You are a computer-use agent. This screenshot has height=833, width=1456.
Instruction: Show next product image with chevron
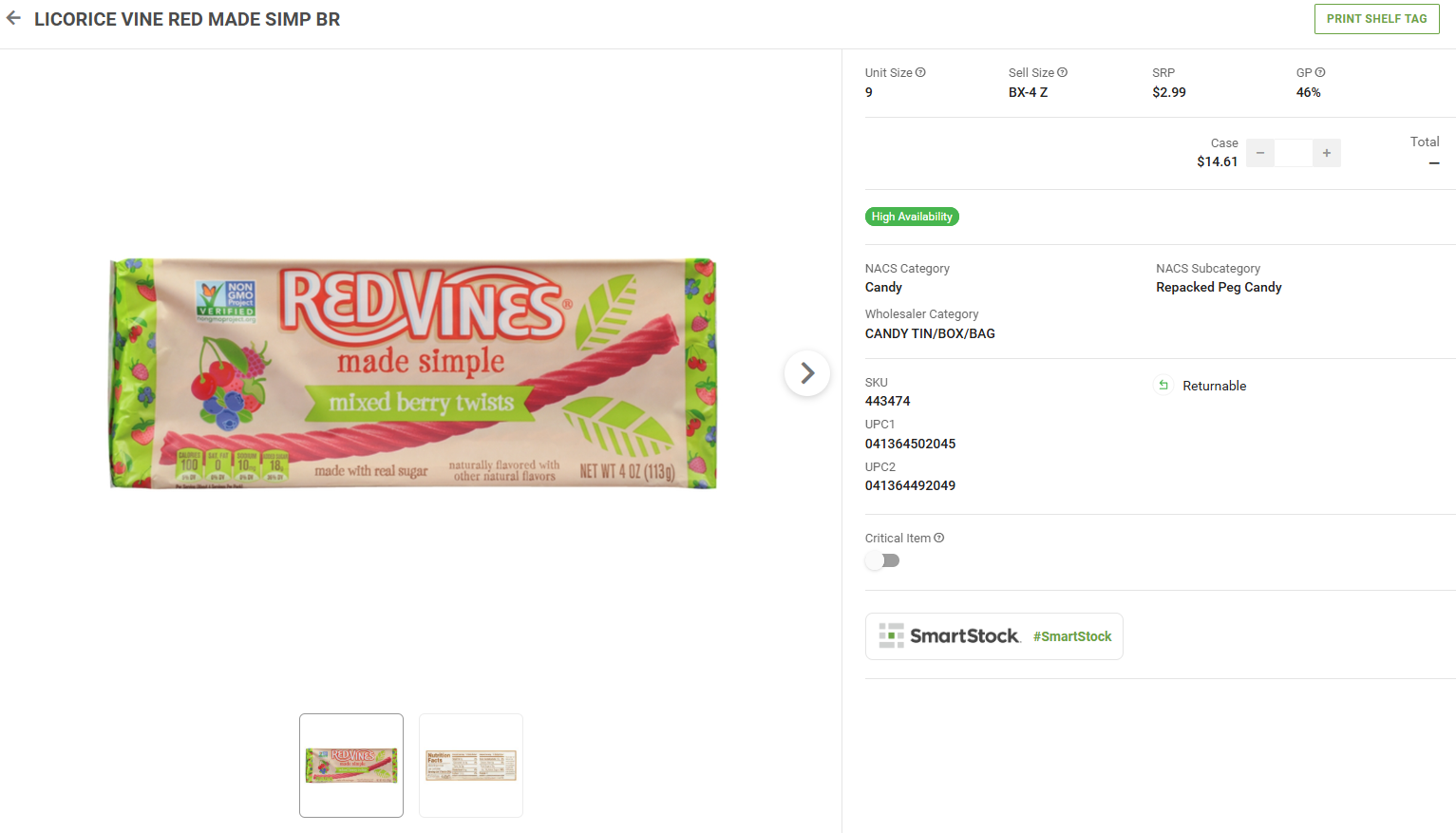(807, 373)
